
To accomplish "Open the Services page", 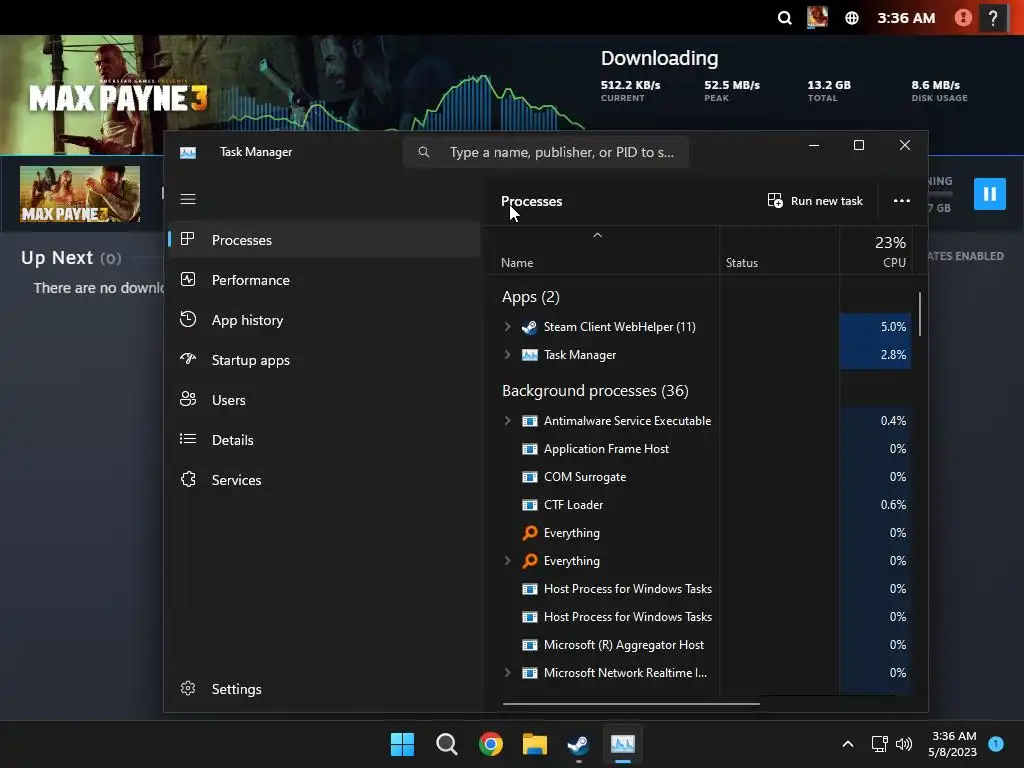I will 325,480.
